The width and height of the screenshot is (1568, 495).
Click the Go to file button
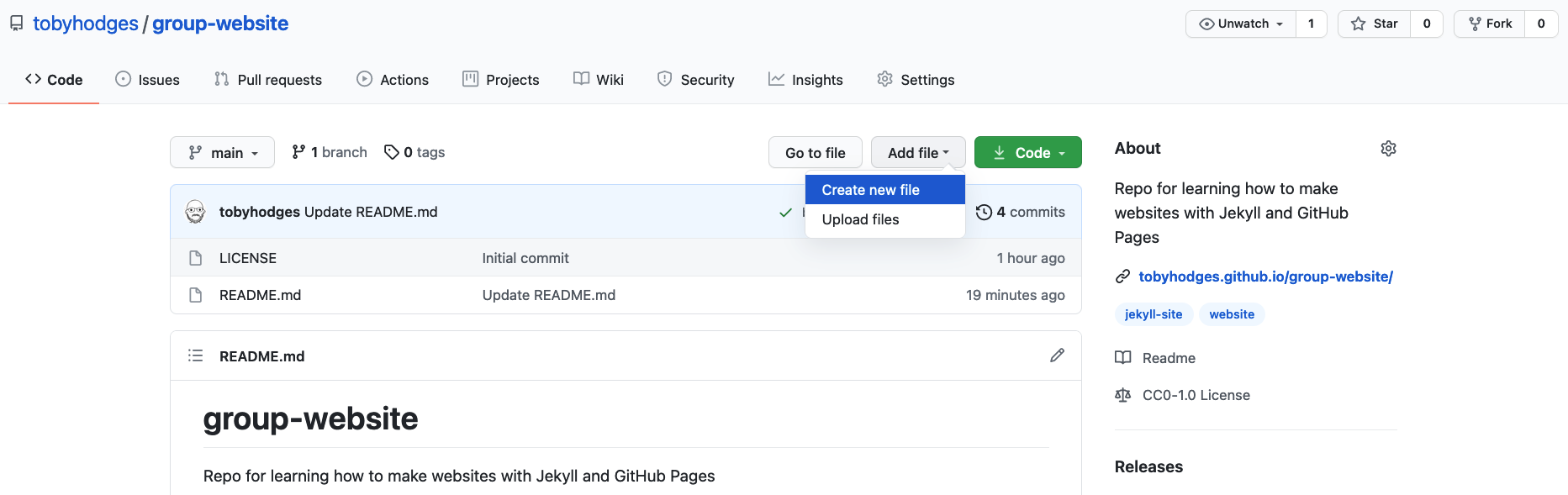coord(816,152)
